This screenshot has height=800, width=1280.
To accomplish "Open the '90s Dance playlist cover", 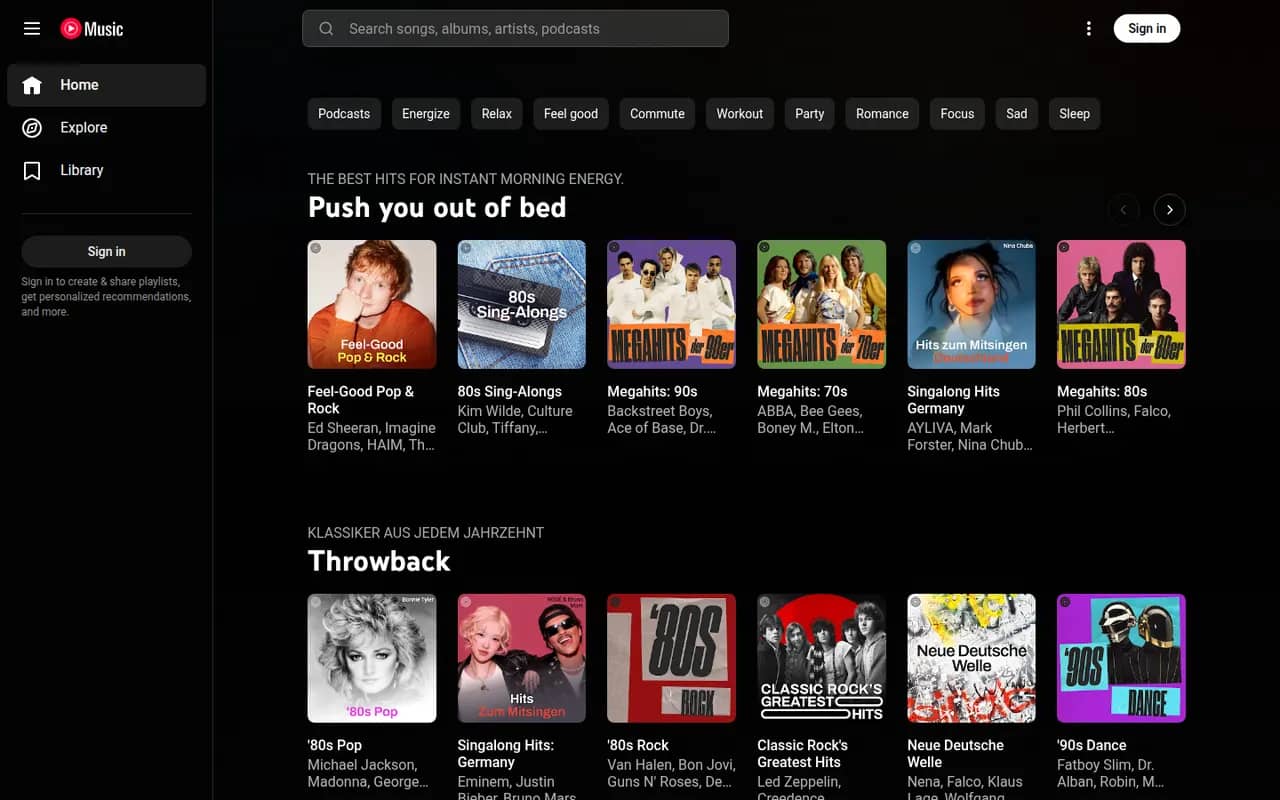I will tap(1122, 658).
